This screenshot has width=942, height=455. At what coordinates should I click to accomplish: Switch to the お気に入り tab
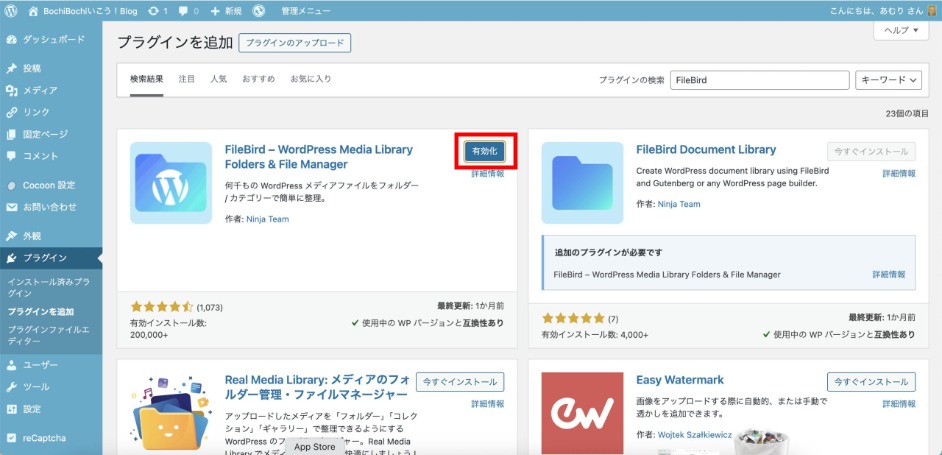[311, 79]
